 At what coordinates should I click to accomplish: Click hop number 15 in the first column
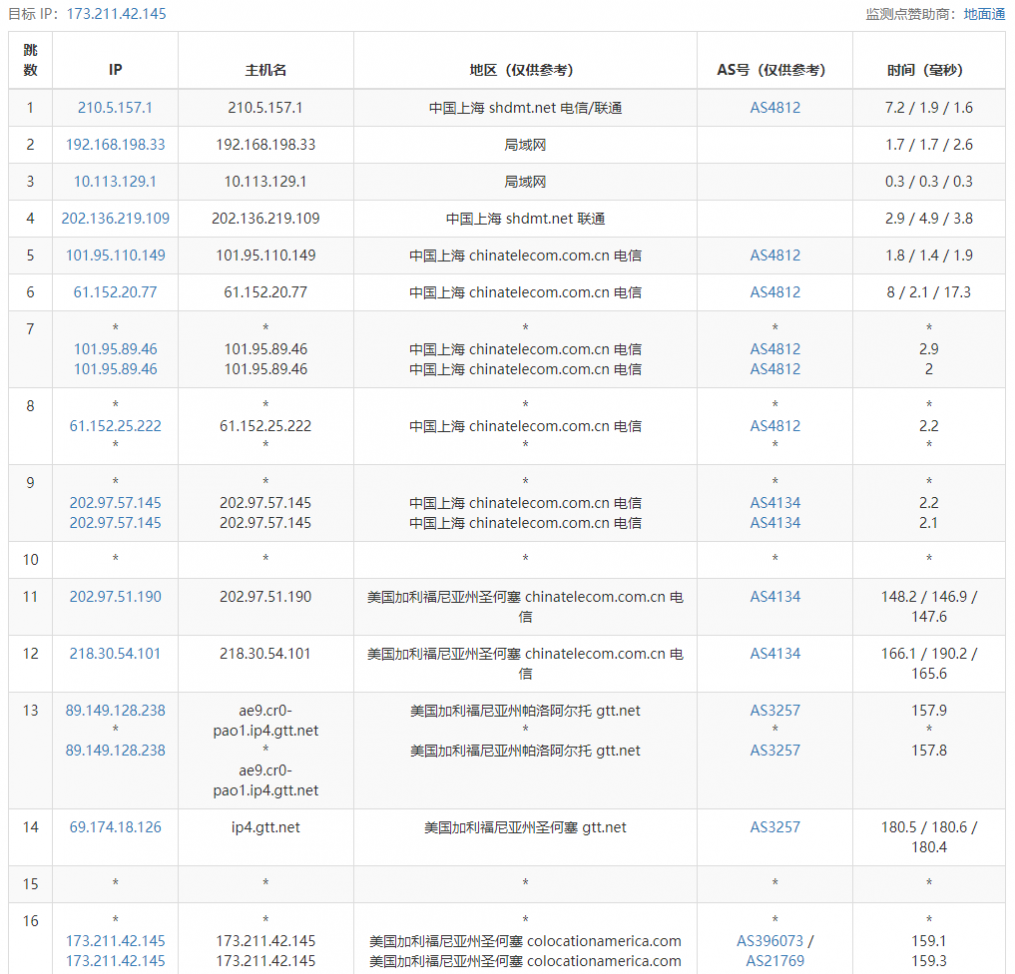30,884
